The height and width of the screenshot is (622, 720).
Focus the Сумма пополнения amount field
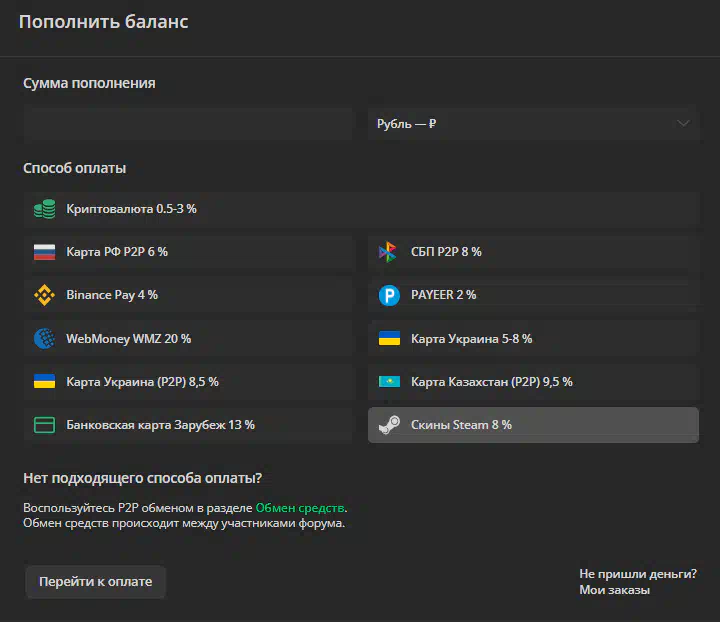(x=188, y=124)
